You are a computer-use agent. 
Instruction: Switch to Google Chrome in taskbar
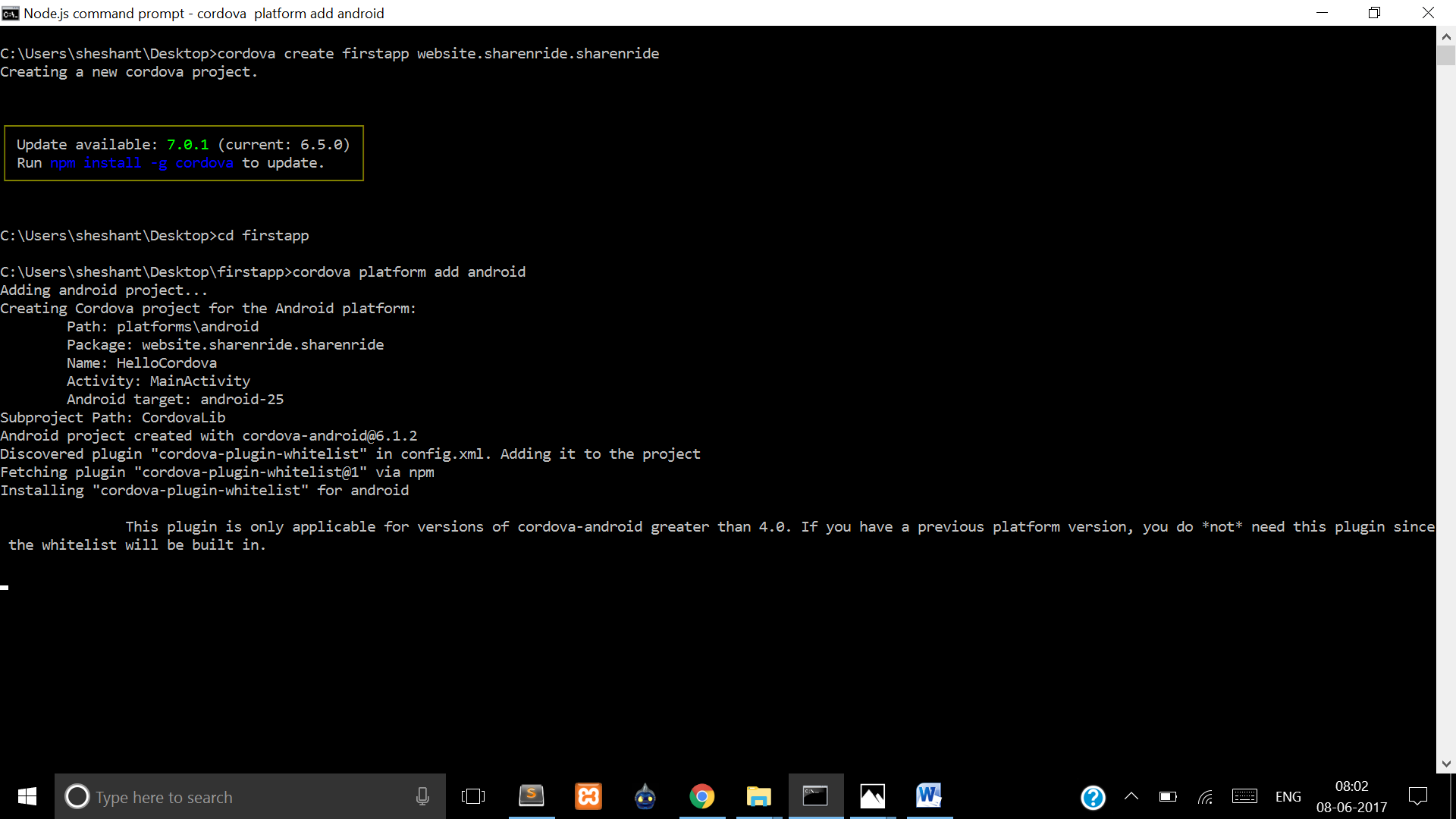(702, 796)
